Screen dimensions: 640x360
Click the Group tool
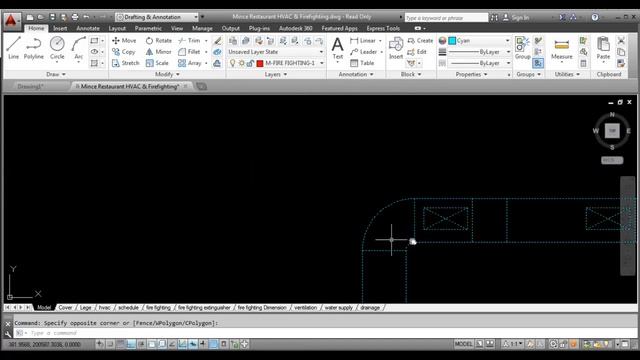point(522,48)
